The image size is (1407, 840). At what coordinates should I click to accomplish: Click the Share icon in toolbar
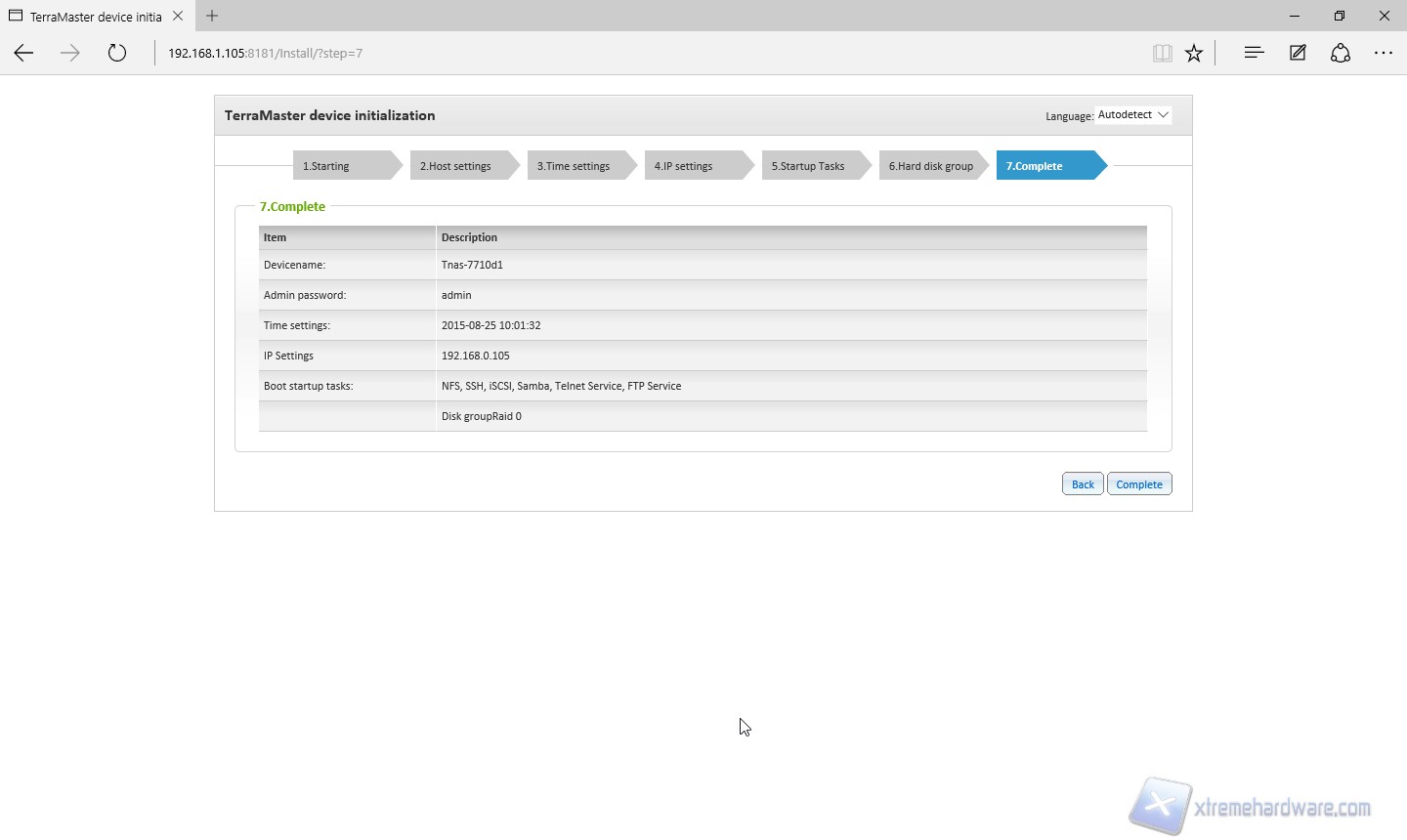pyautogui.click(x=1341, y=54)
